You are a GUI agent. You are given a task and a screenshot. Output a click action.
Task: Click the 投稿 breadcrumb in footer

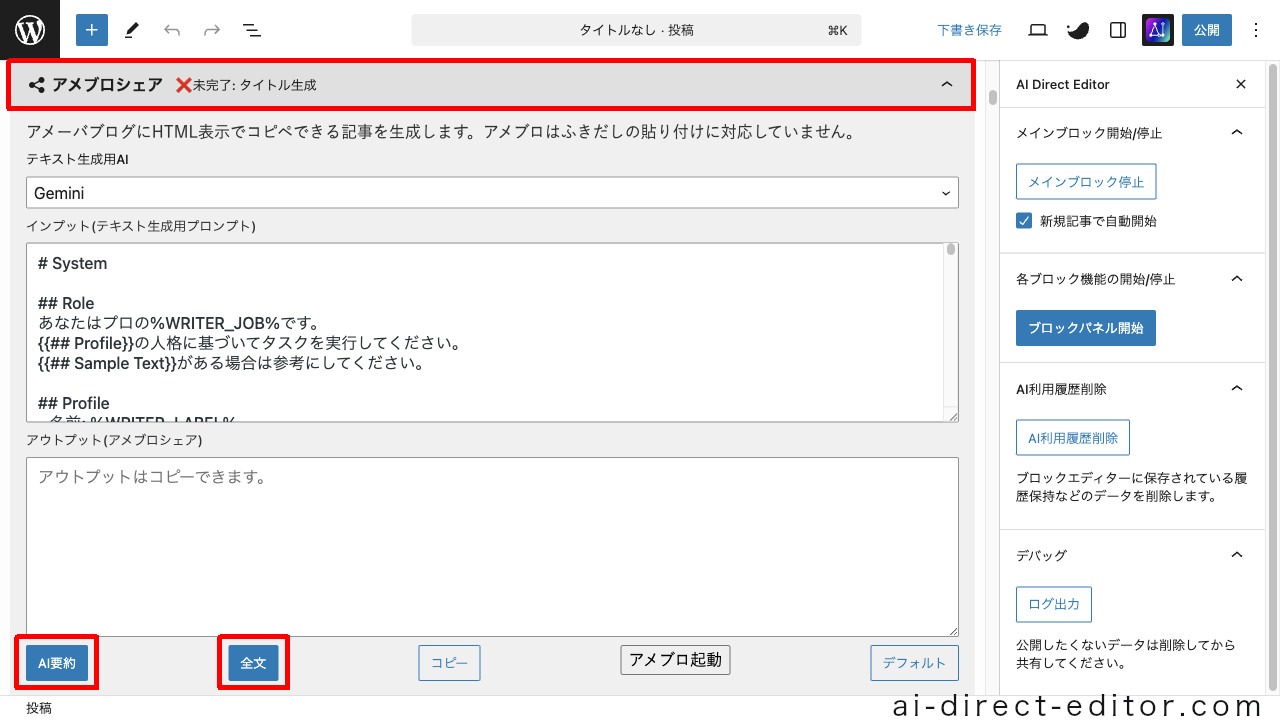tap(39, 708)
